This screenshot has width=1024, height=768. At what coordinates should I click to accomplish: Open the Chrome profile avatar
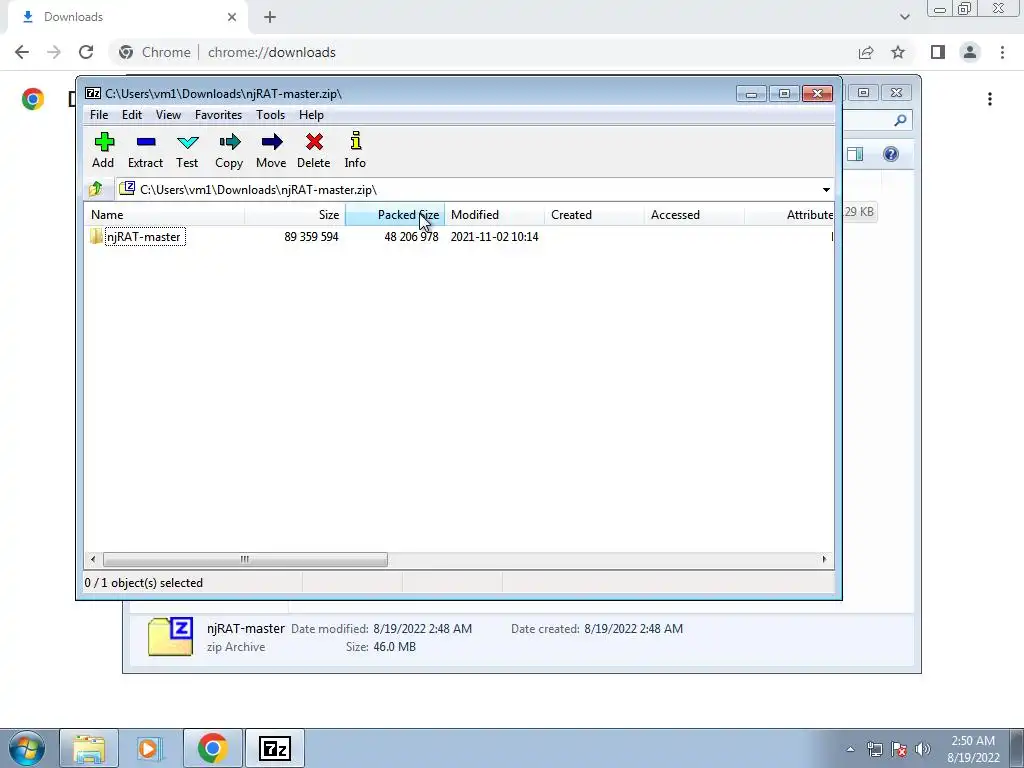(970, 52)
